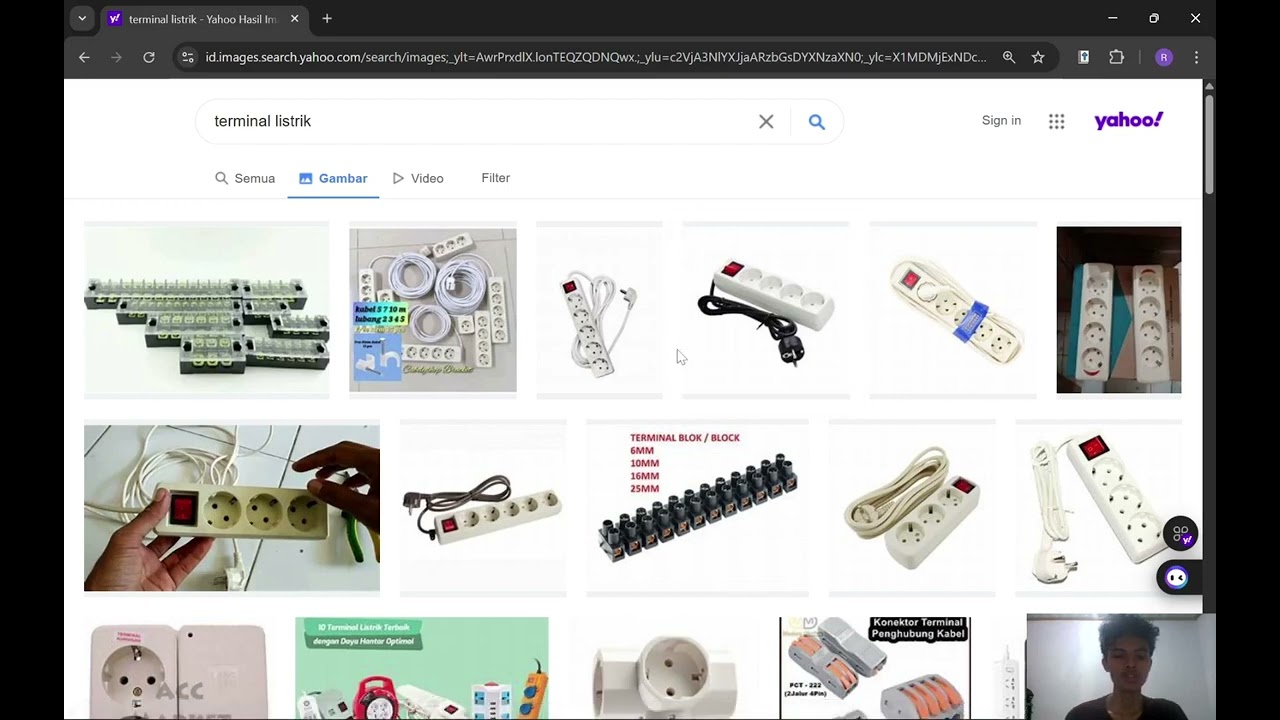This screenshot has width=1280, height=720.
Task: Click the Sign in link
Action: [1001, 120]
